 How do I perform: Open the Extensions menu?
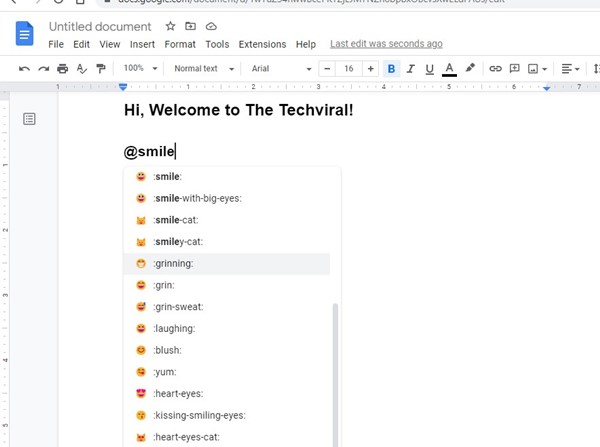tap(262, 44)
